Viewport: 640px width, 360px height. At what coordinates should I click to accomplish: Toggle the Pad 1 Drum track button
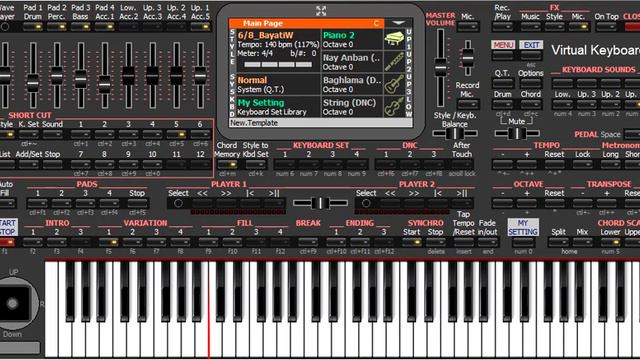tap(33, 27)
